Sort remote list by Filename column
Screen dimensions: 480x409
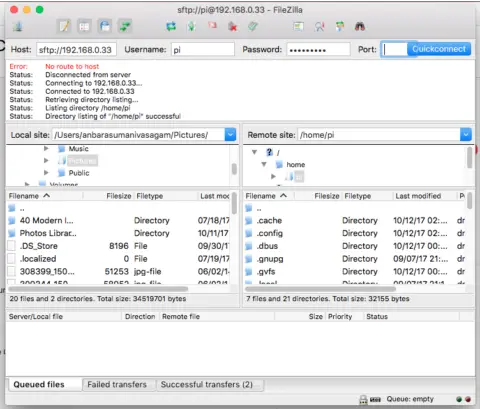[268, 196]
